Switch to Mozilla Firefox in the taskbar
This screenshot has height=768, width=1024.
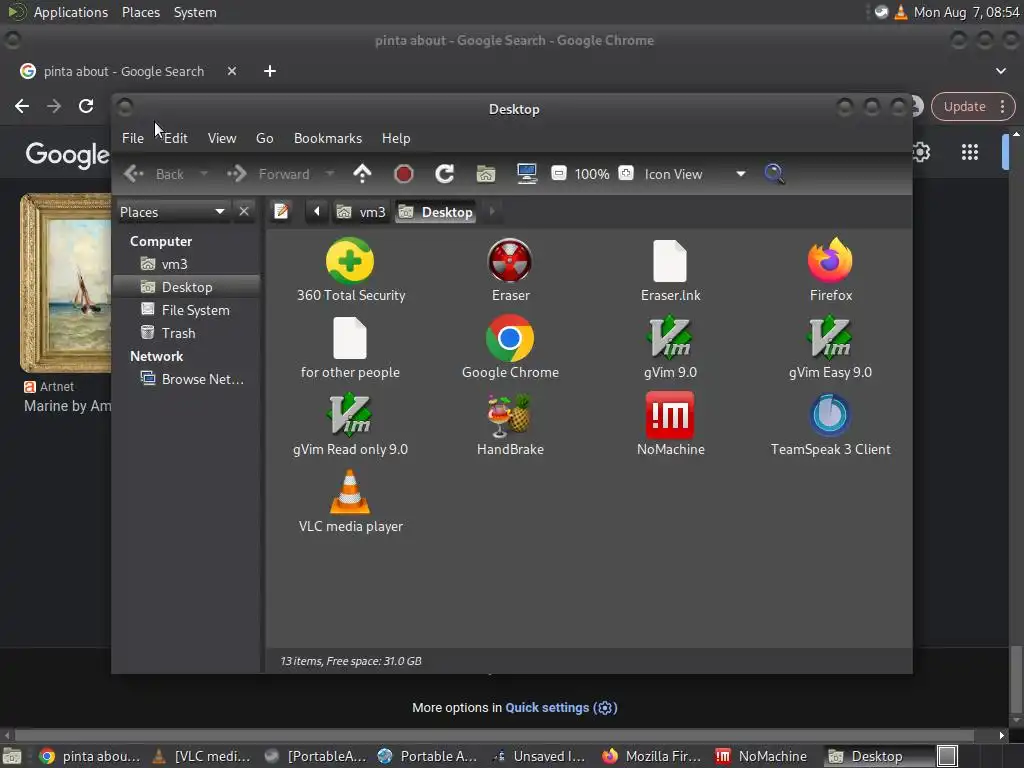click(652, 756)
